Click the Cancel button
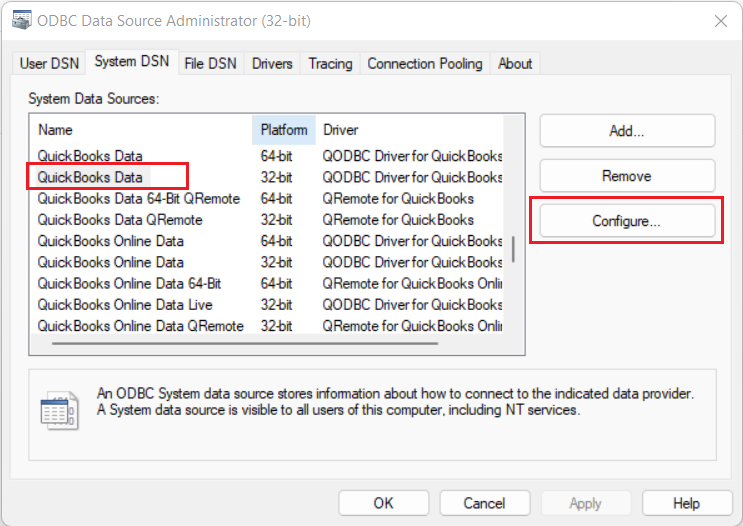 [484, 503]
